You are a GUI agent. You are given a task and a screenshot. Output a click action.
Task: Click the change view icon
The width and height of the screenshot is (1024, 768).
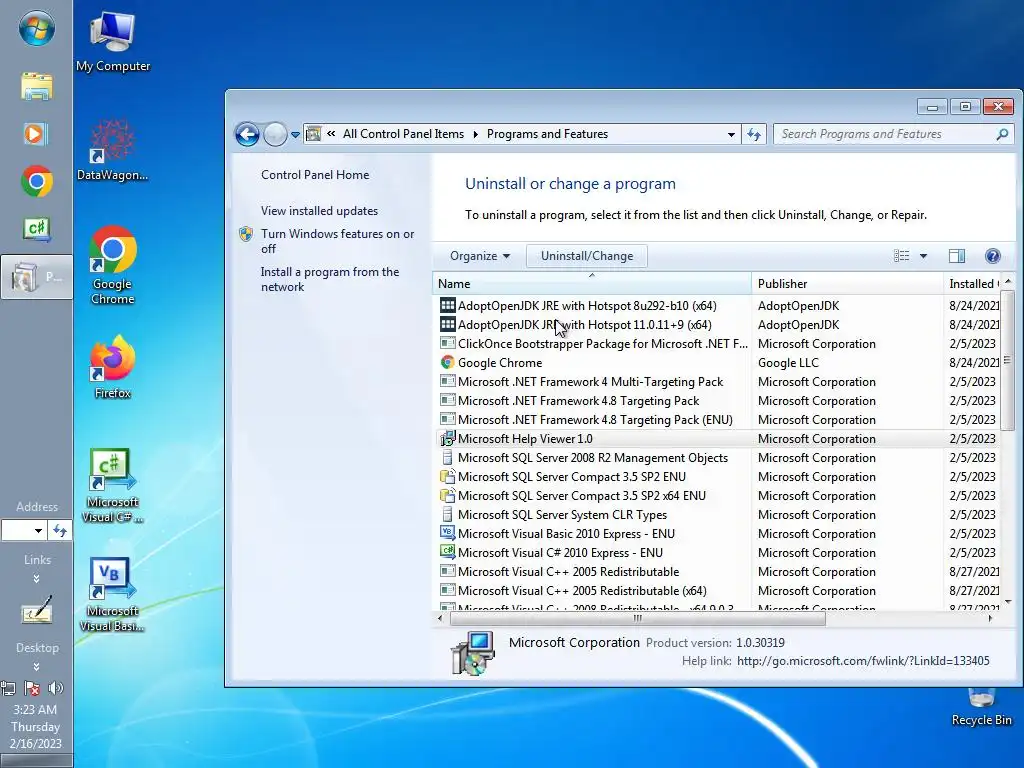[x=901, y=256]
